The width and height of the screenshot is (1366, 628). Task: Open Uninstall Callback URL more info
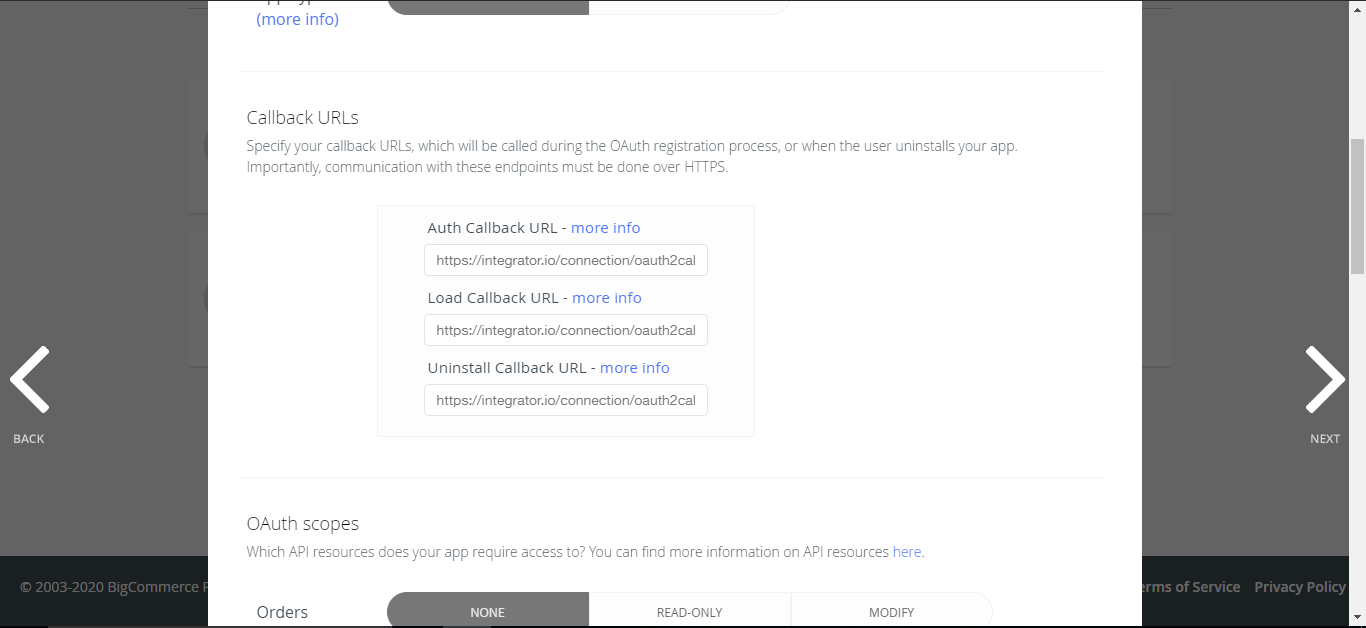[x=634, y=368]
